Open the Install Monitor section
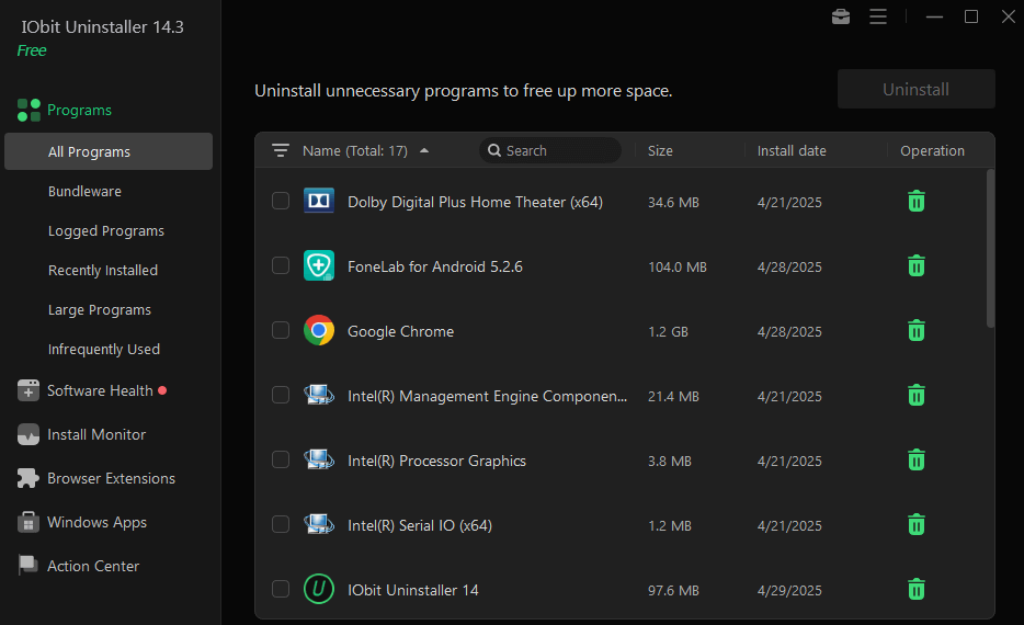 (96, 434)
